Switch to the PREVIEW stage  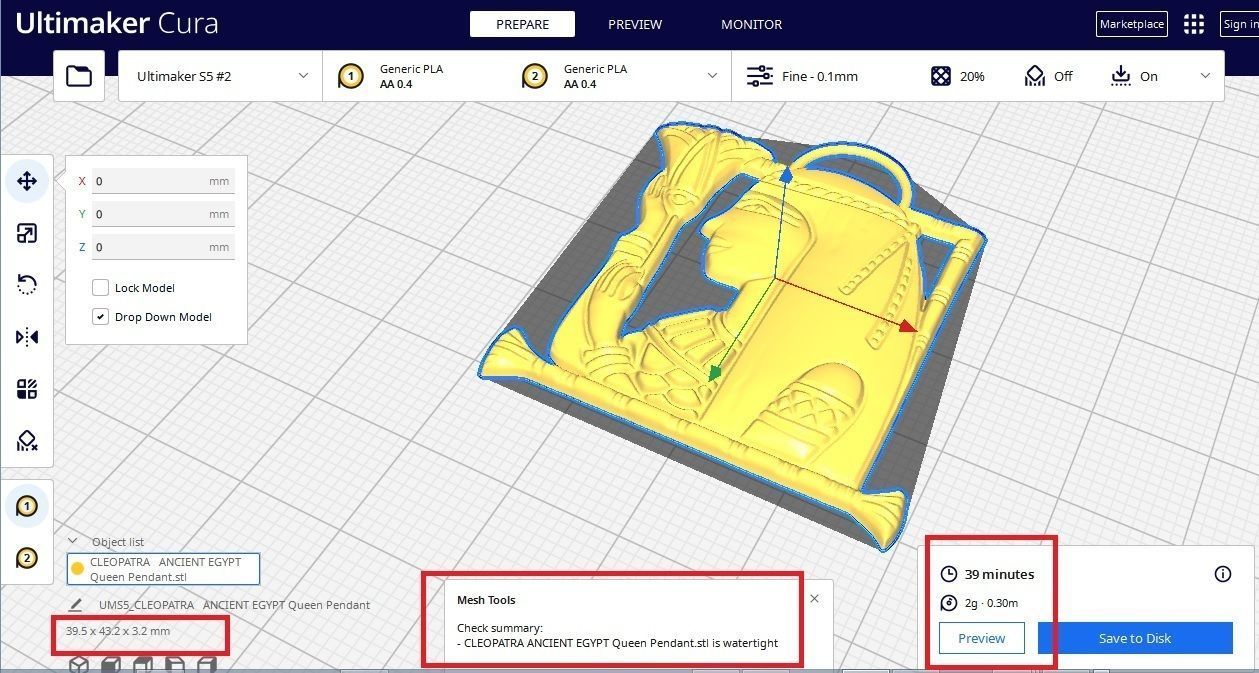(635, 24)
